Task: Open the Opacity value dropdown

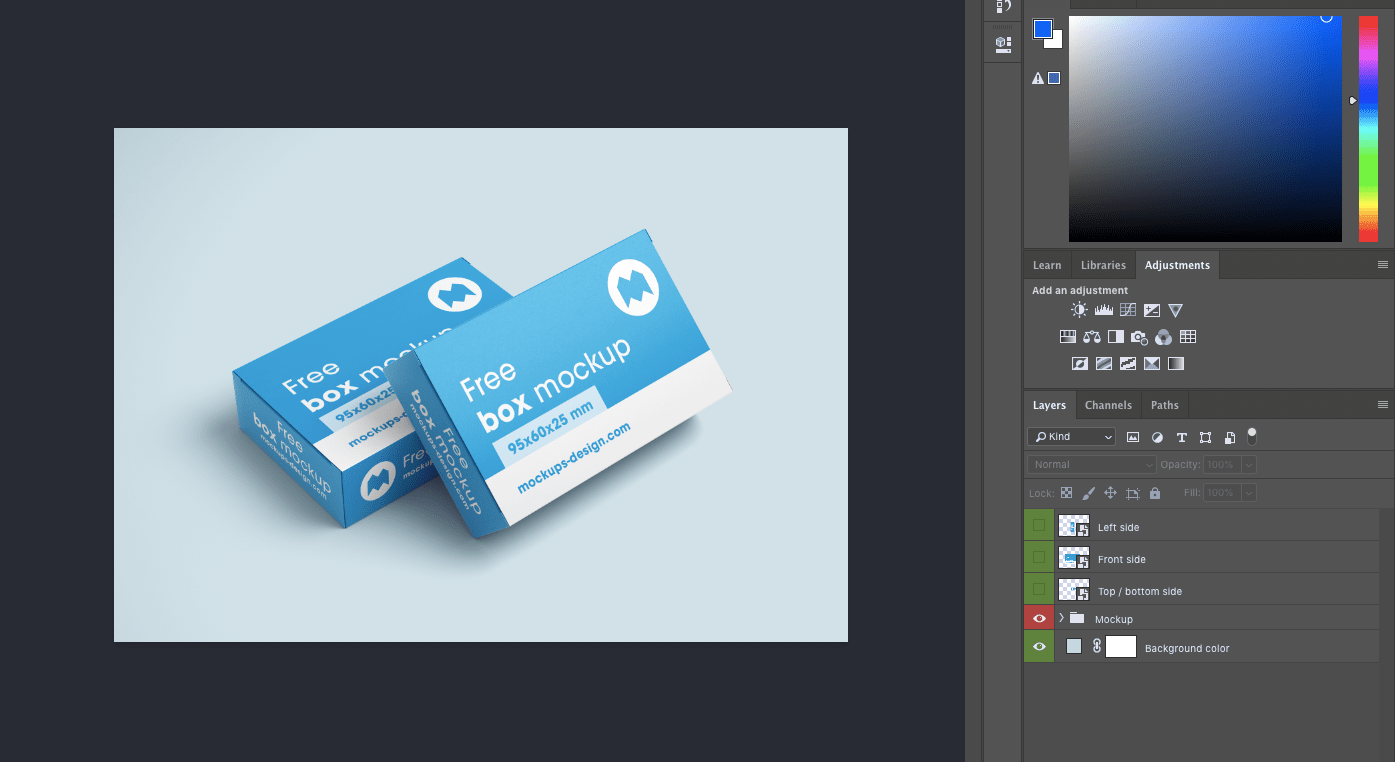Action: [x=1247, y=464]
